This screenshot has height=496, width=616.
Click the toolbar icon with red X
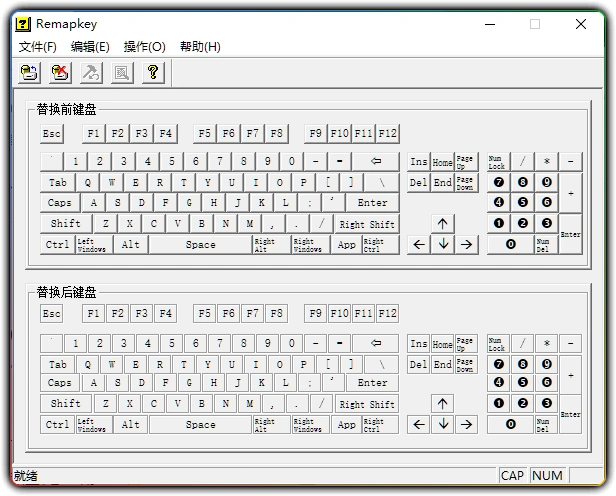60,73
